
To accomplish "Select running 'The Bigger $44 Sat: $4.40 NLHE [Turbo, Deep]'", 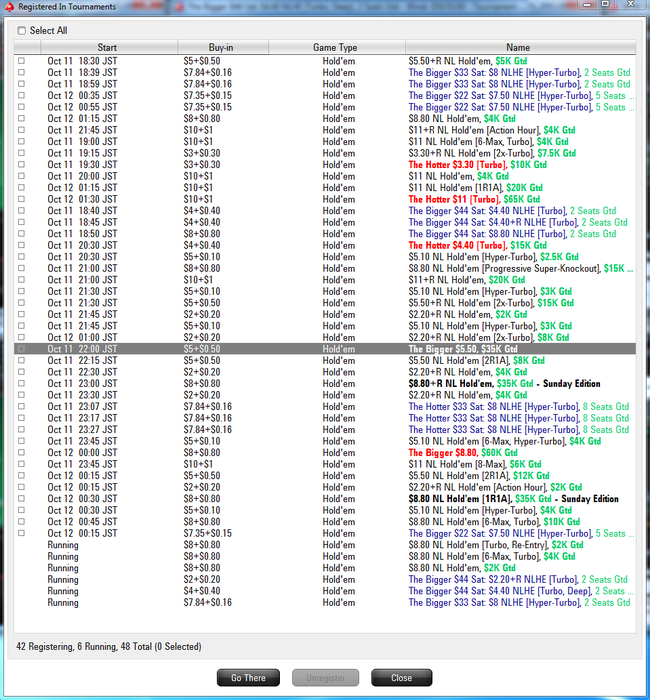I will pos(325,591).
